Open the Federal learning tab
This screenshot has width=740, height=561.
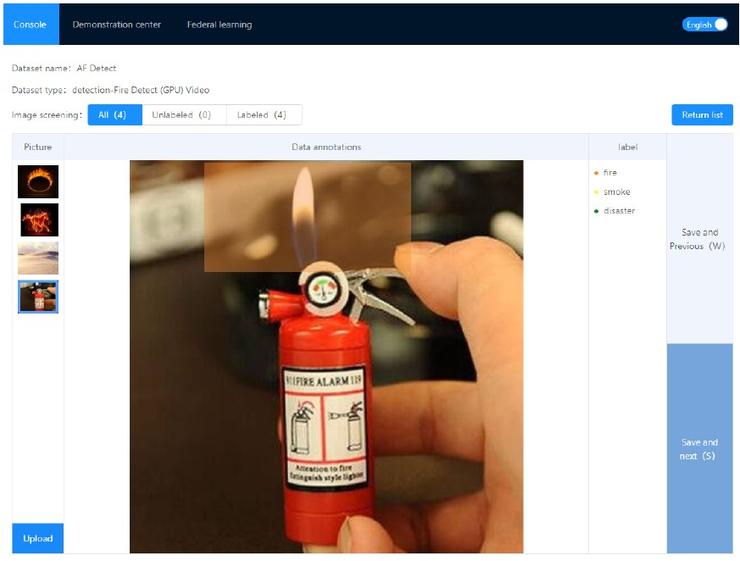[219, 25]
